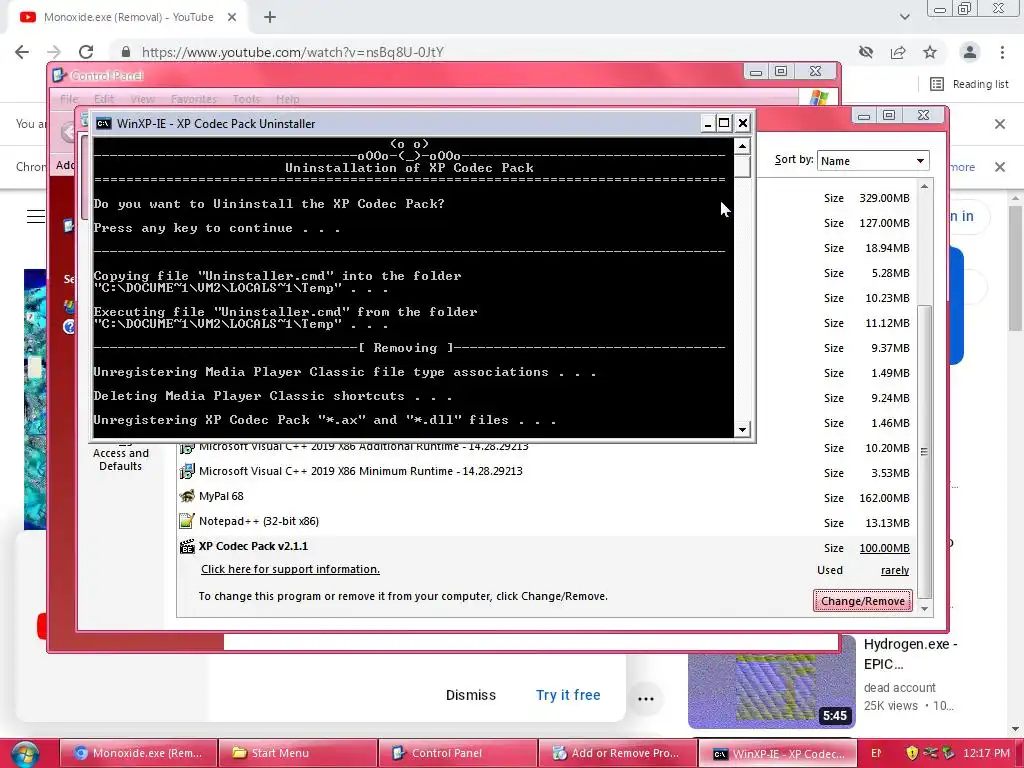Click the security shield tray icon
Screen dimensions: 1024x768
912,753
